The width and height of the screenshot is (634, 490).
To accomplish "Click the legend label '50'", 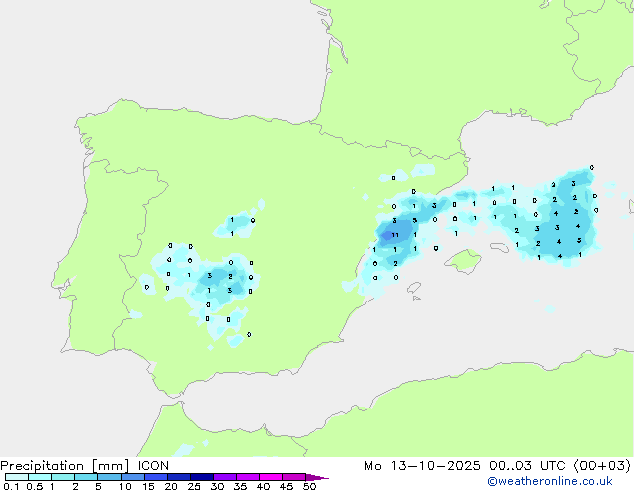I will click(309, 486).
